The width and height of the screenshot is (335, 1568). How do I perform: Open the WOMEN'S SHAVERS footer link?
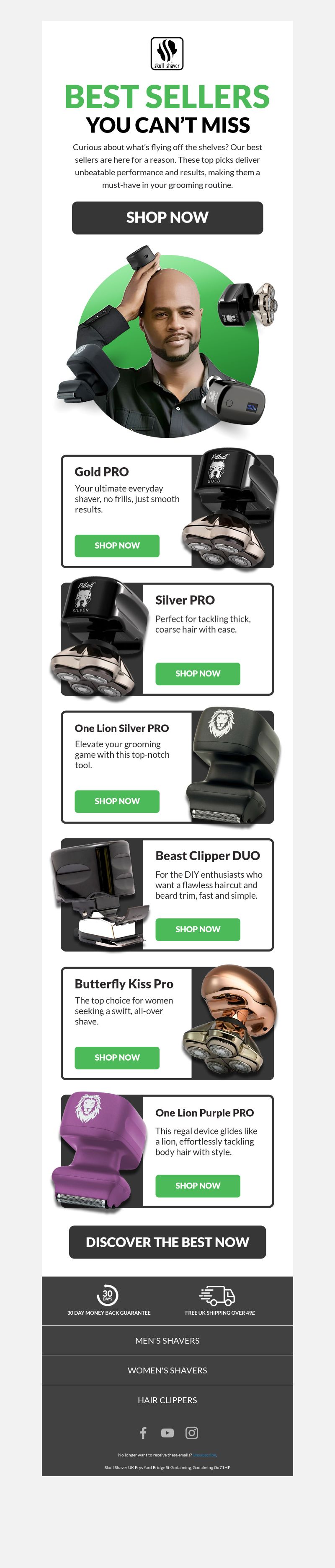click(167, 1370)
